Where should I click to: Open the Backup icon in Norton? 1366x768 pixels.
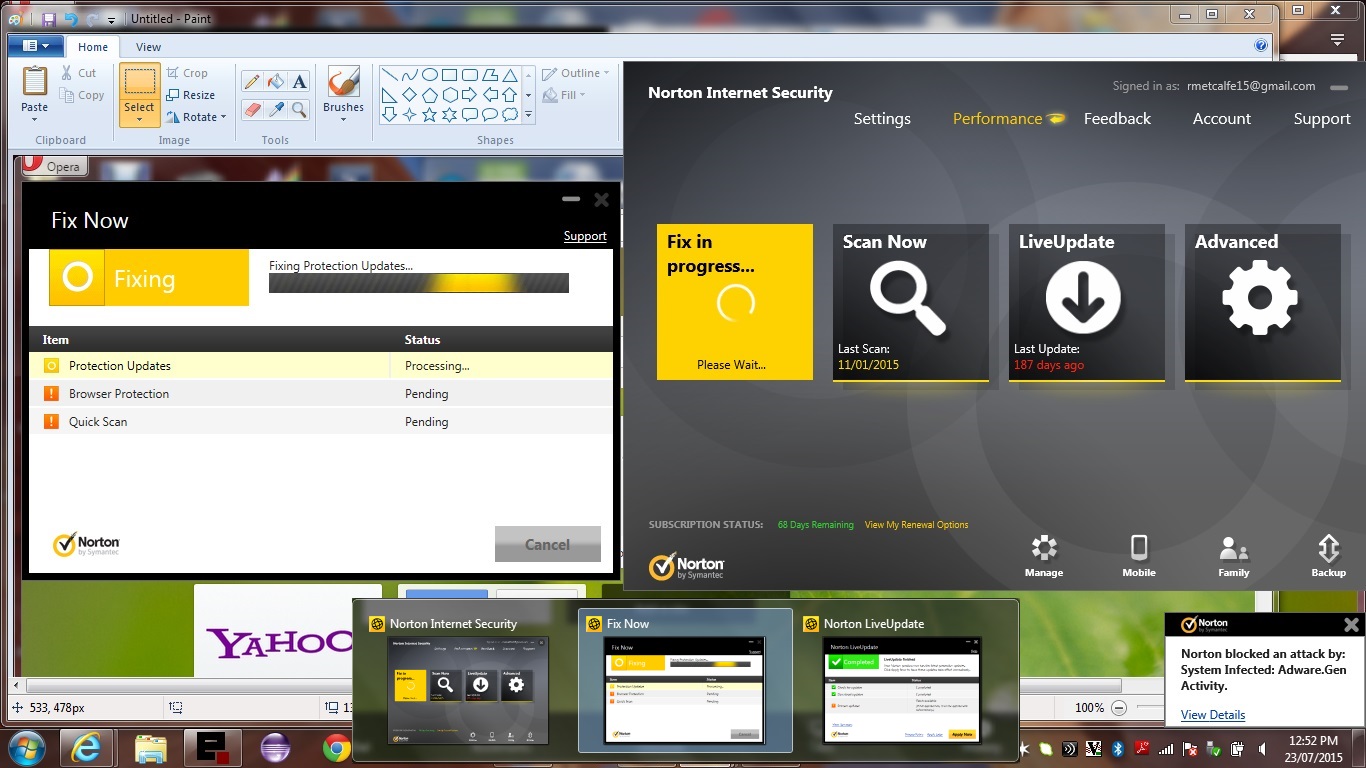click(1329, 556)
